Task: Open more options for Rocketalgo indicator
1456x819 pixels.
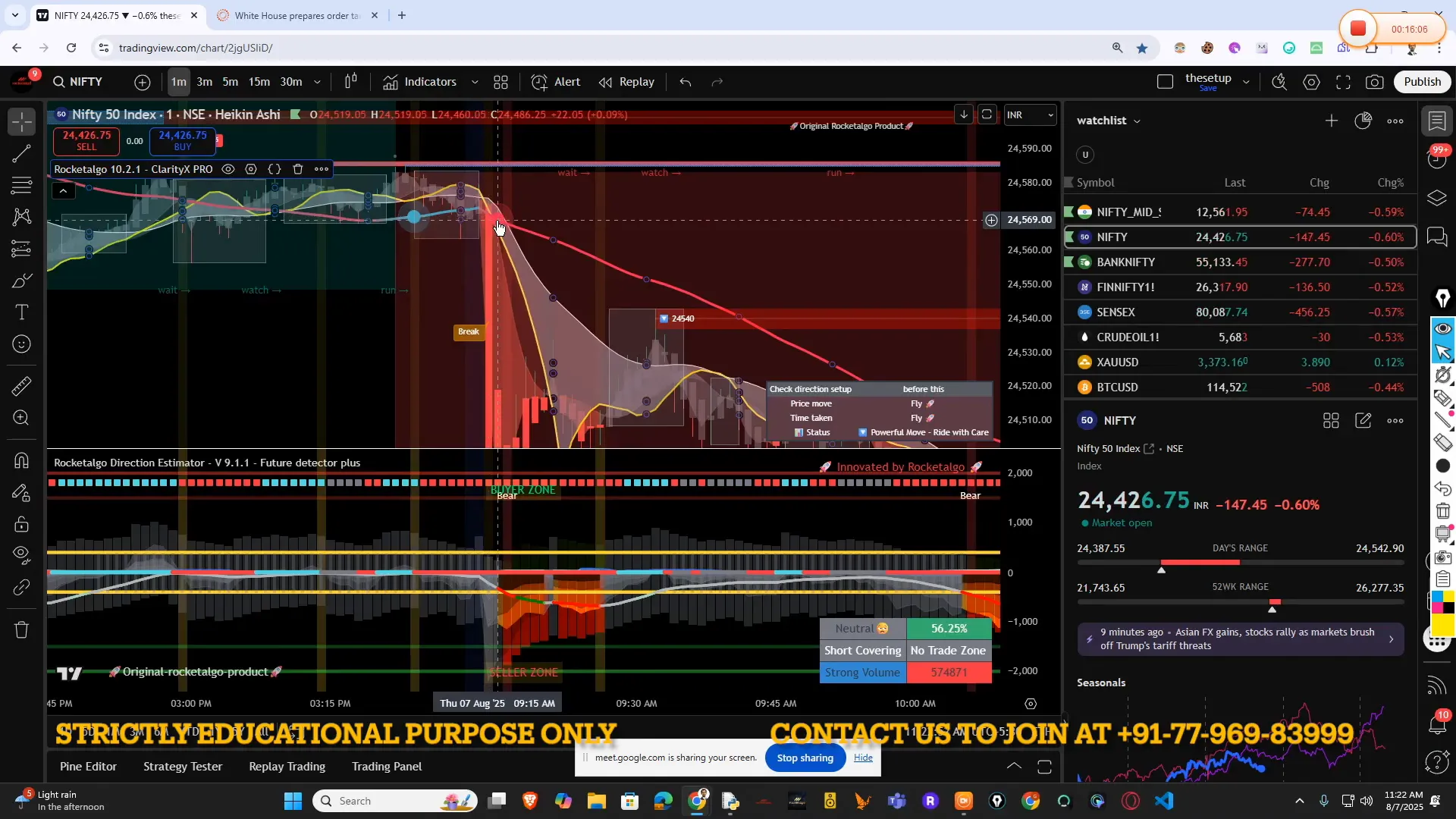Action: pyautogui.click(x=322, y=169)
